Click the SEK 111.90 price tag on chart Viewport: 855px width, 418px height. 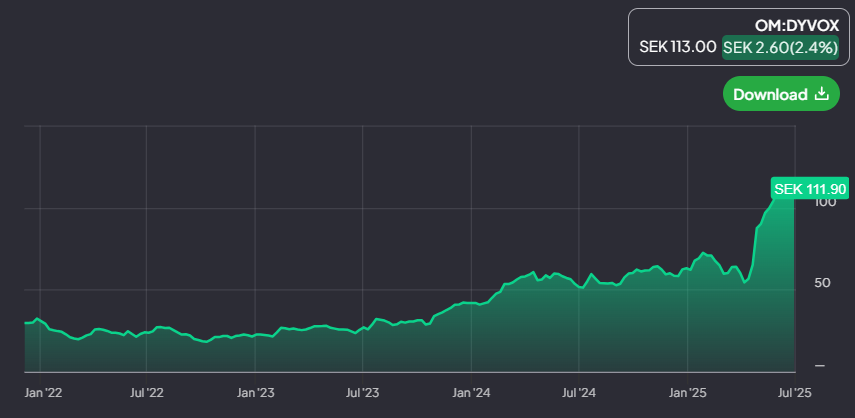point(810,189)
